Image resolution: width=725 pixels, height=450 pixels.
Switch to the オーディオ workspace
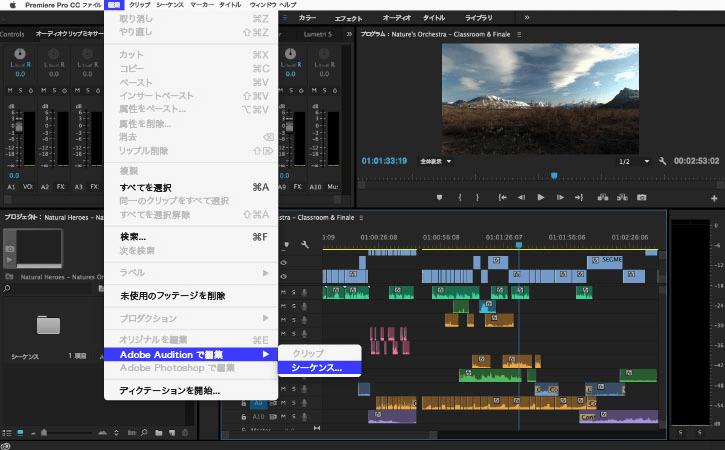click(397, 18)
